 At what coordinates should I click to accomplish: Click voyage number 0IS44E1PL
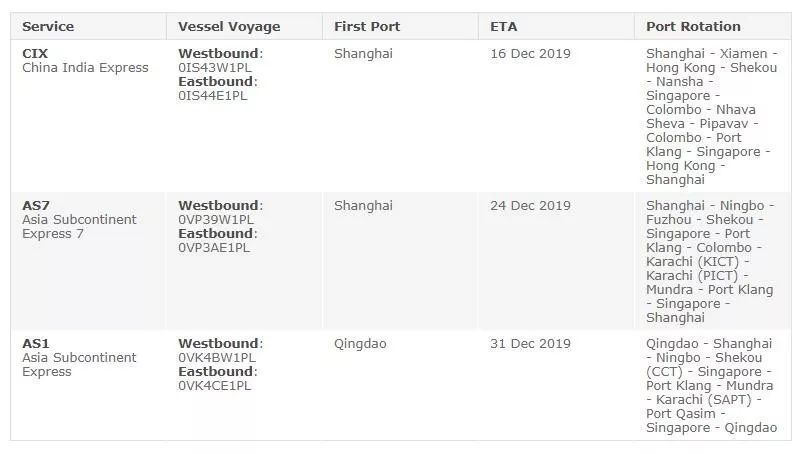(x=213, y=96)
